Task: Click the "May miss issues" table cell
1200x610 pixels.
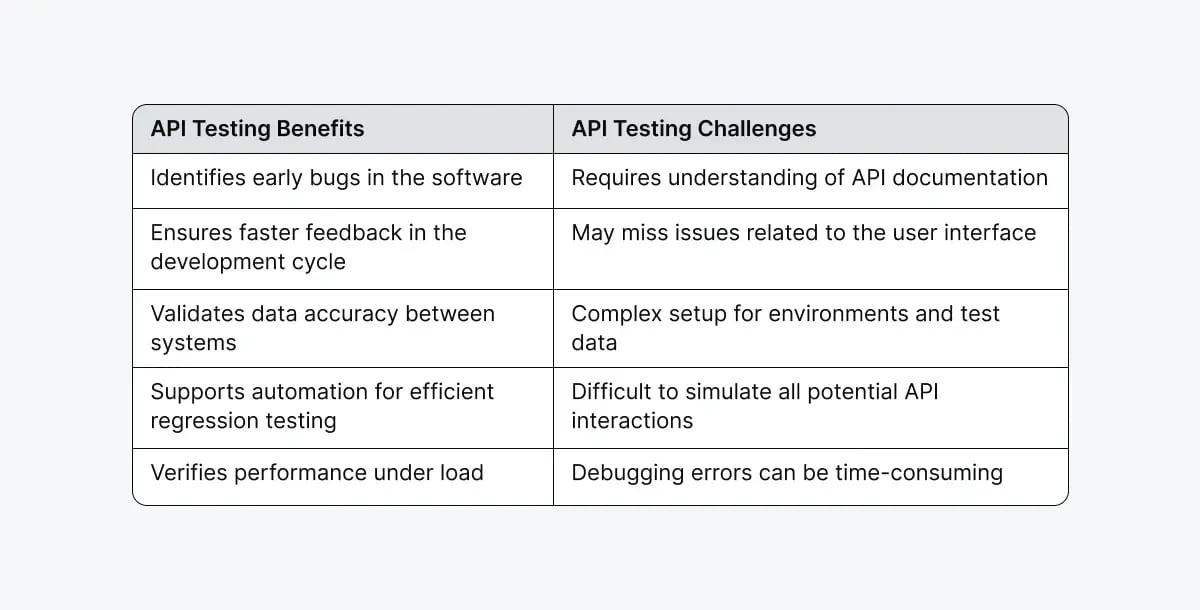Action: point(803,233)
